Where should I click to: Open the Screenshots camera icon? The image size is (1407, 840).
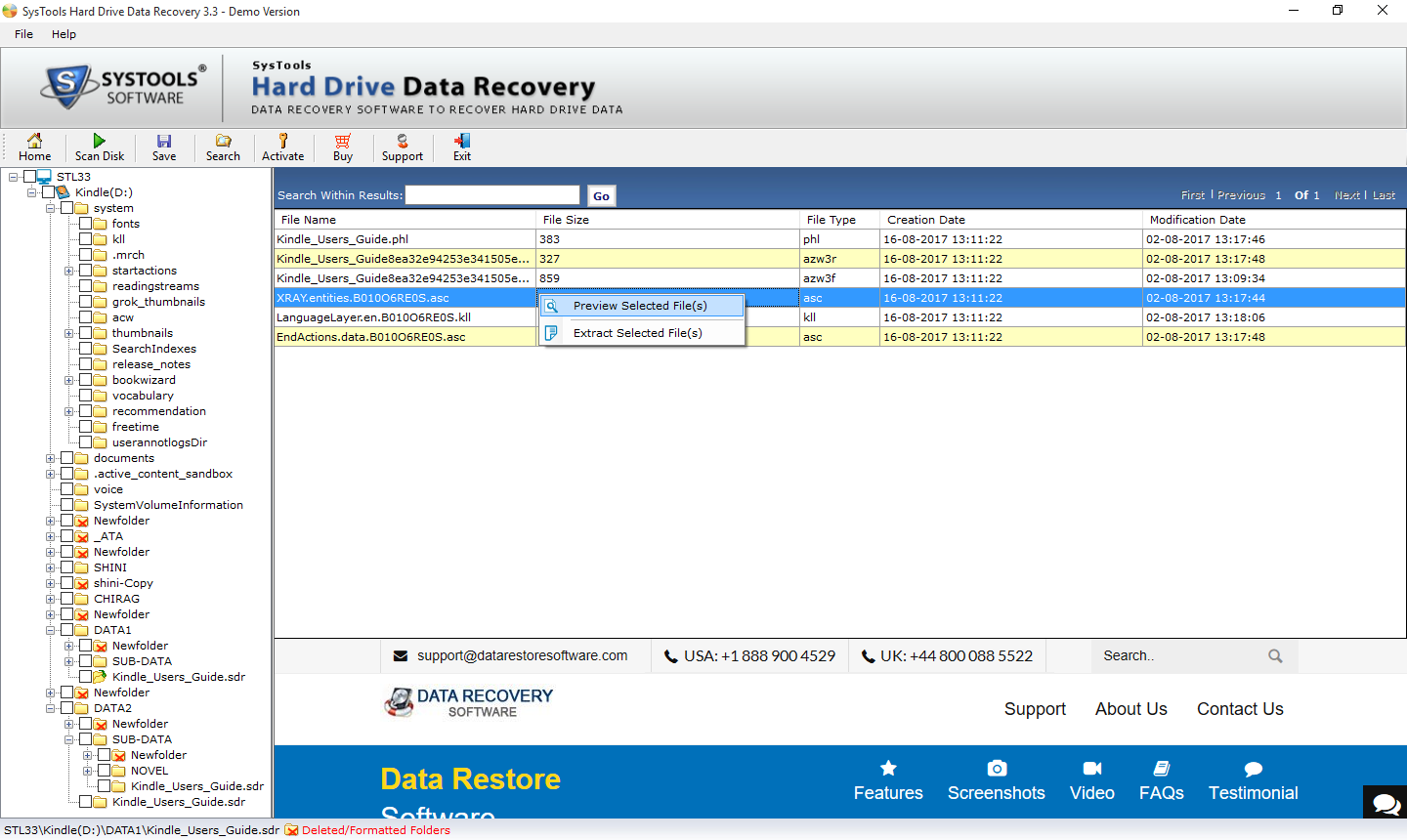pos(997,768)
